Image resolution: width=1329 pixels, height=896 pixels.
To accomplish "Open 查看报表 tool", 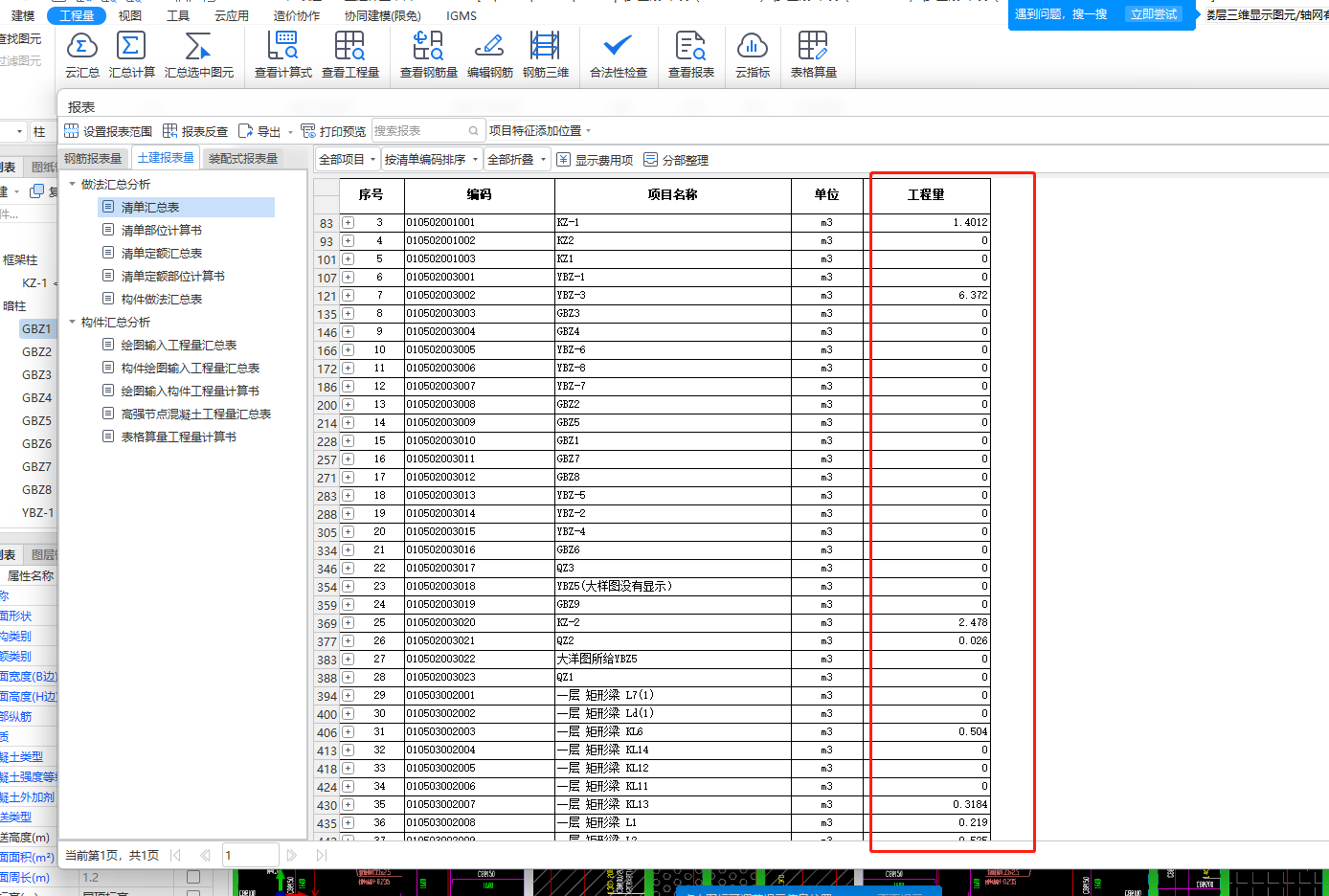I will click(x=690, y=55).
